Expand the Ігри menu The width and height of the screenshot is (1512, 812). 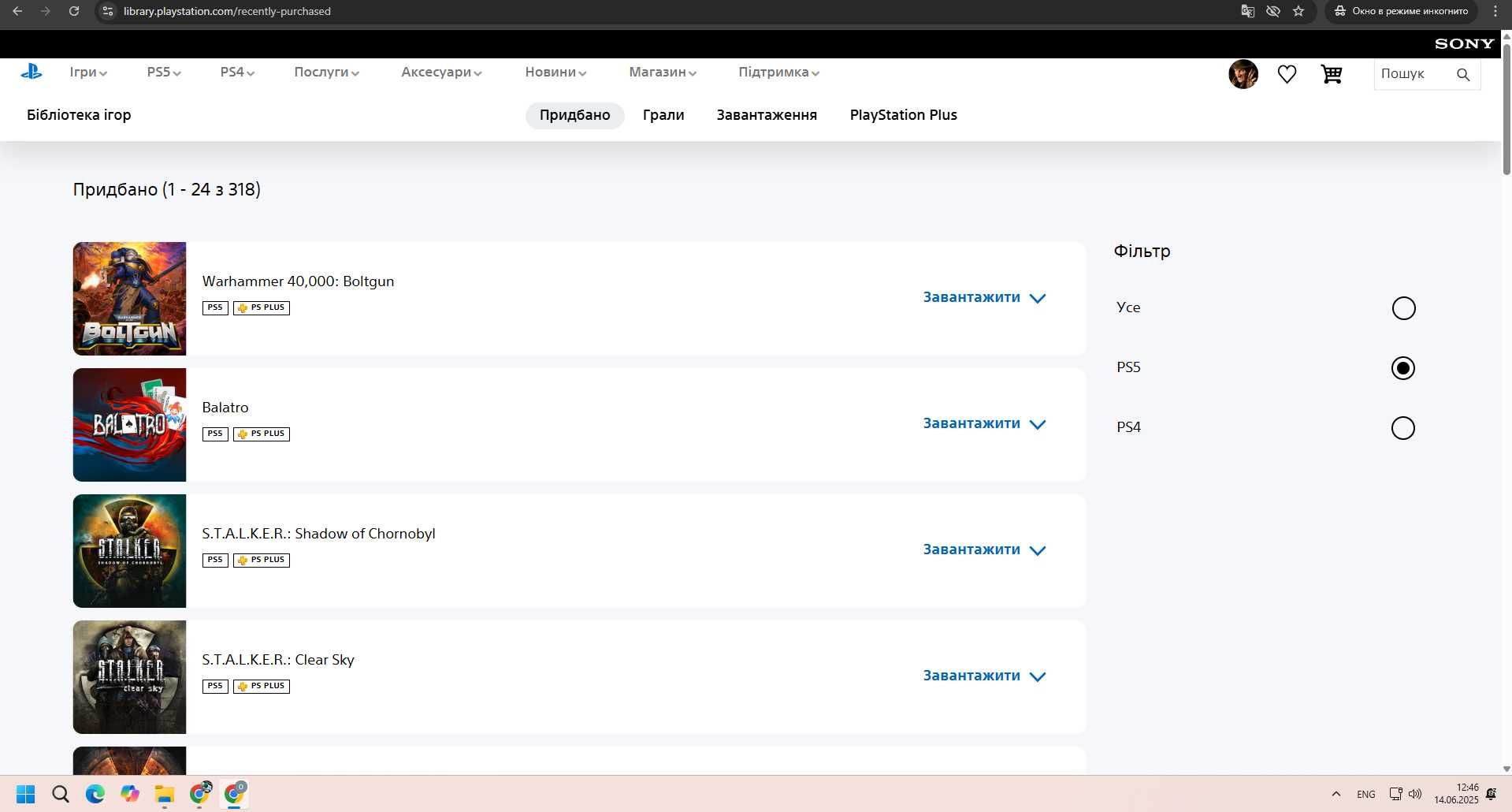pos(88,72)
